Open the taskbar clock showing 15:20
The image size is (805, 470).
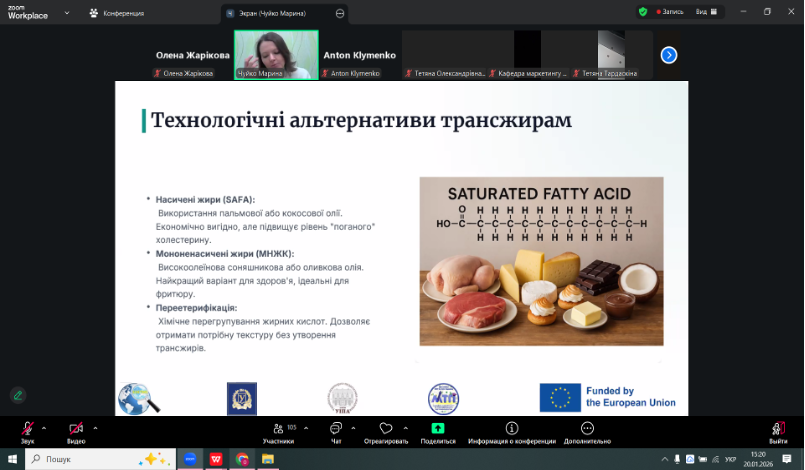point(758,459)
